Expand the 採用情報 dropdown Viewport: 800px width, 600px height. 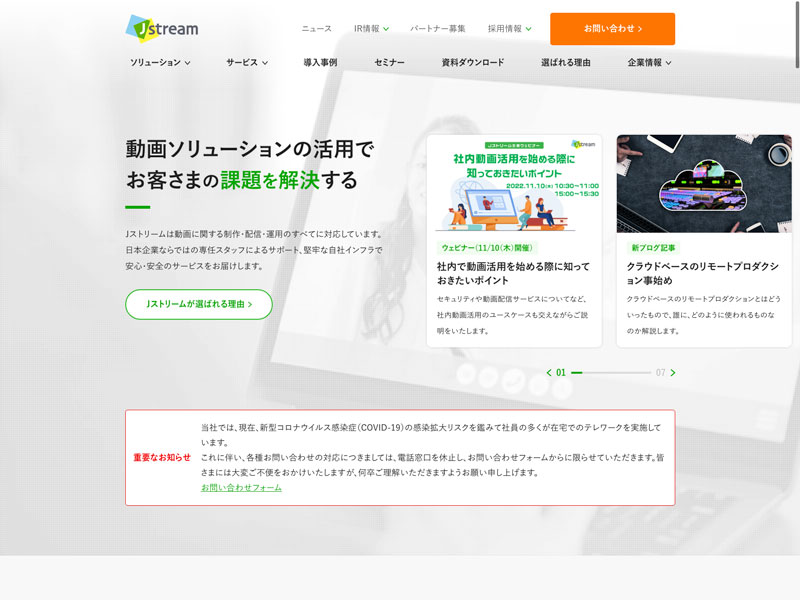pyautogui.click(x=509, y=29)
